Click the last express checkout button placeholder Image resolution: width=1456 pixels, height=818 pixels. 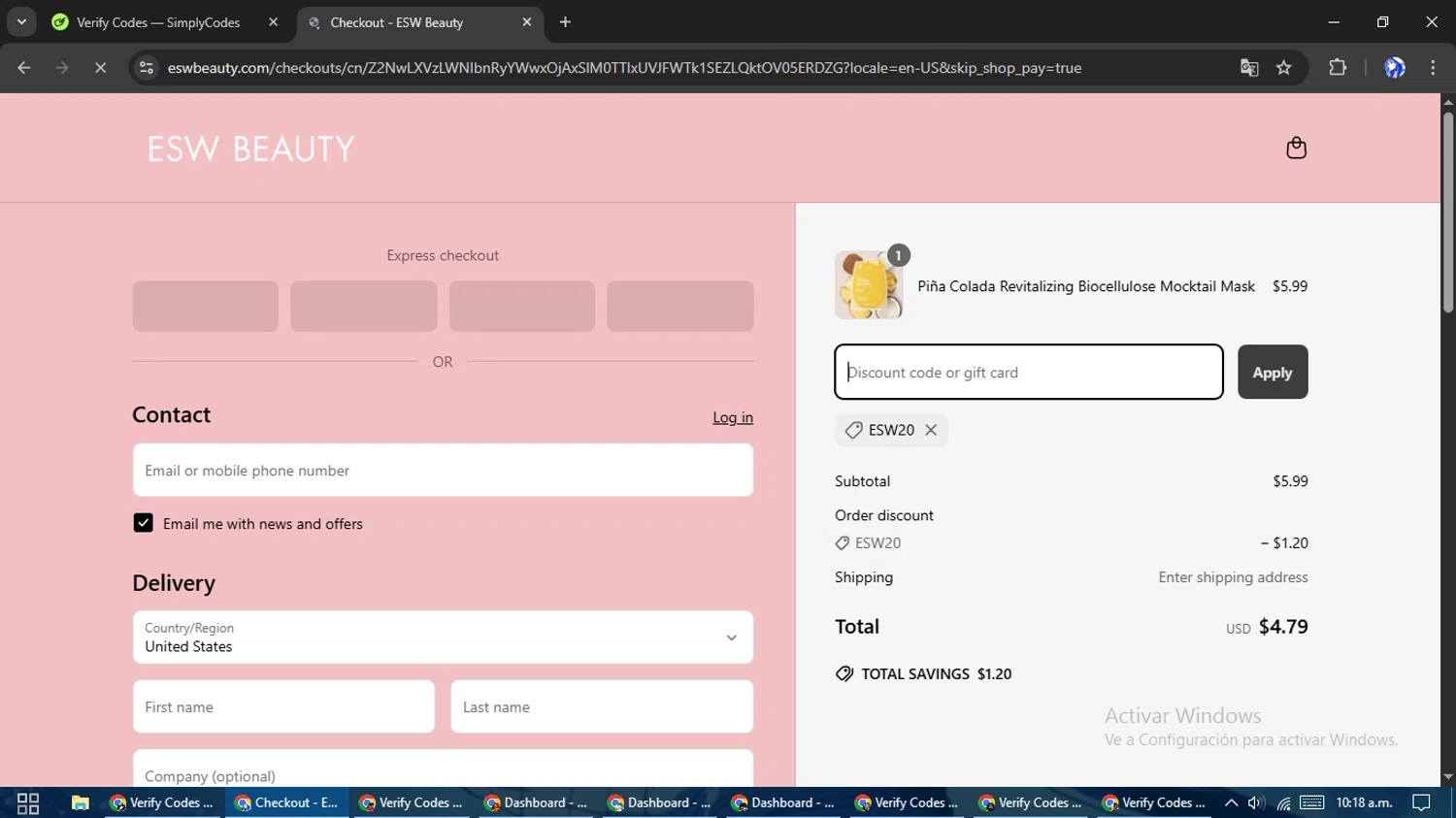click(x=680, y=307)
